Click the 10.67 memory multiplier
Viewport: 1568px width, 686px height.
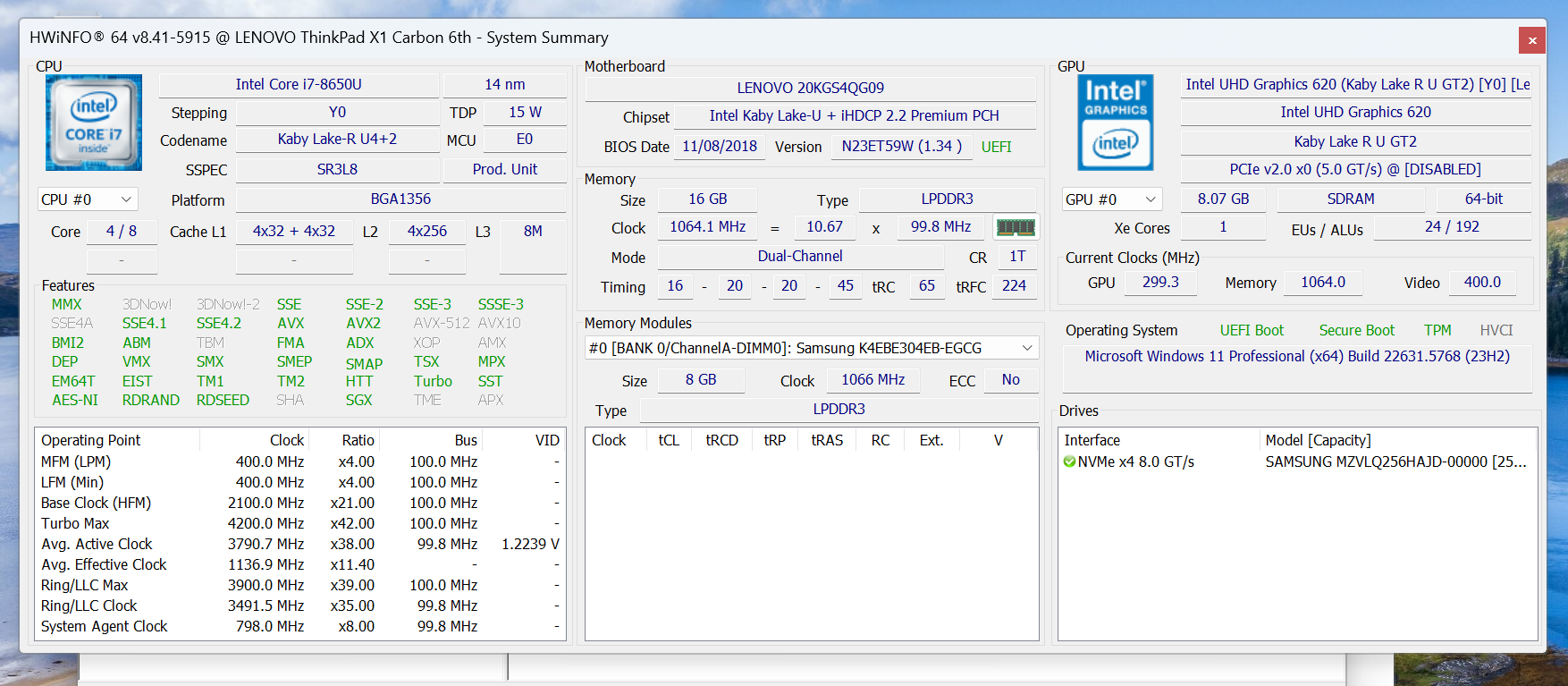(824, 227)
